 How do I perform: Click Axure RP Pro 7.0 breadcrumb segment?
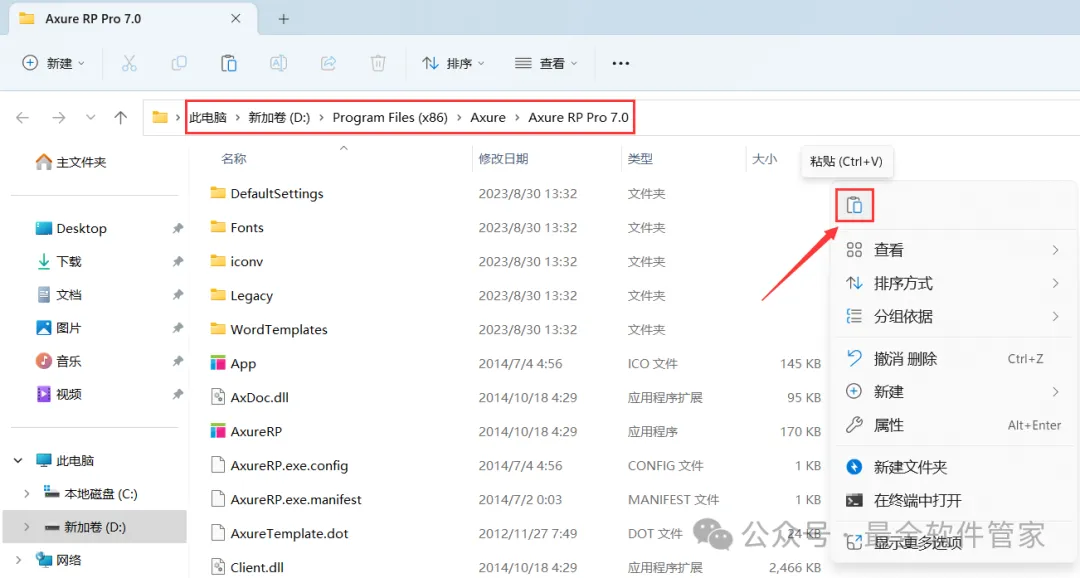coord(579,118)
